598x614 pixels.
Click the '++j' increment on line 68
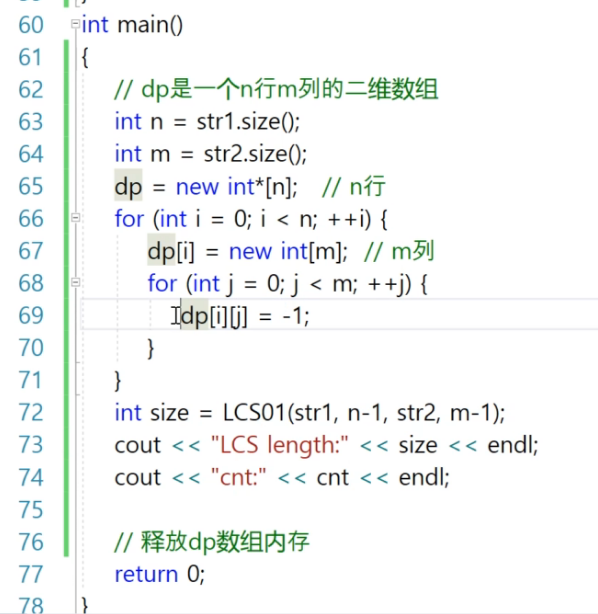pos(387,284)
